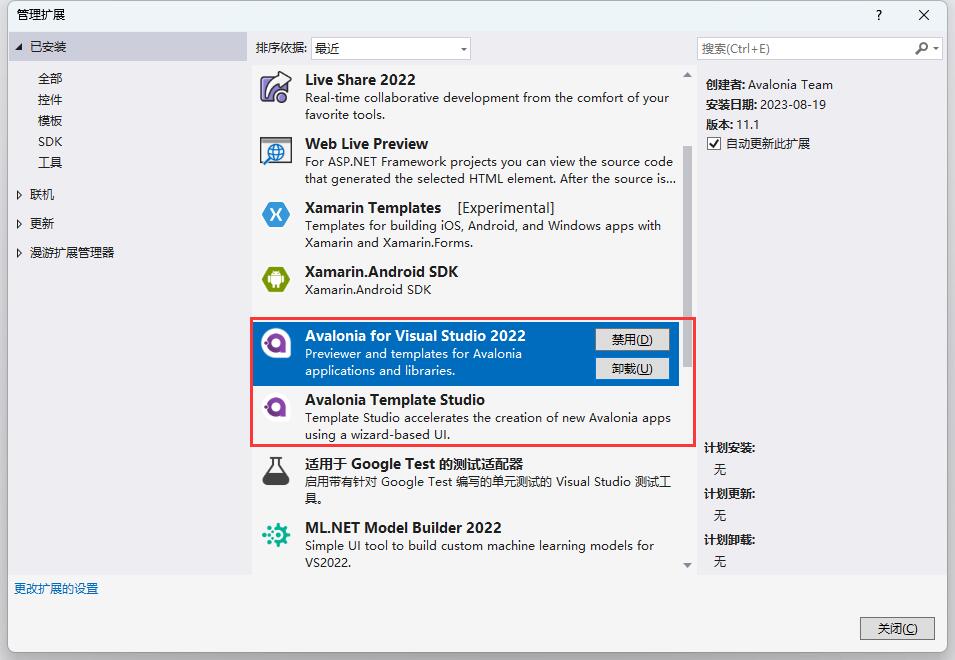Select the 全部 category
Screen dimensions: 955x660
click(50, 79)
